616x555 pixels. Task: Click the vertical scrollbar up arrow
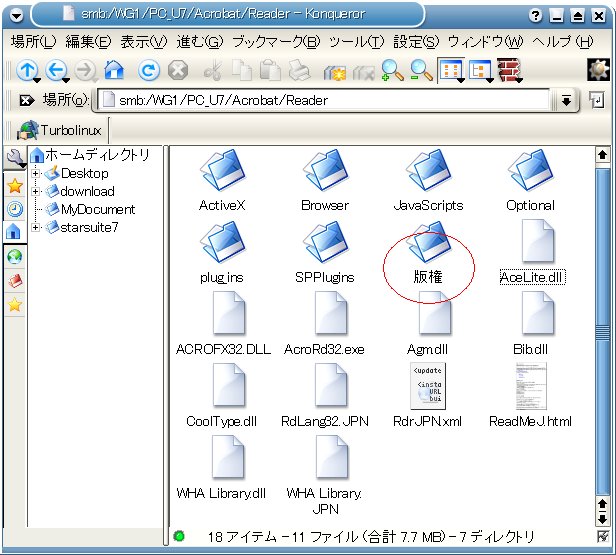602,155
